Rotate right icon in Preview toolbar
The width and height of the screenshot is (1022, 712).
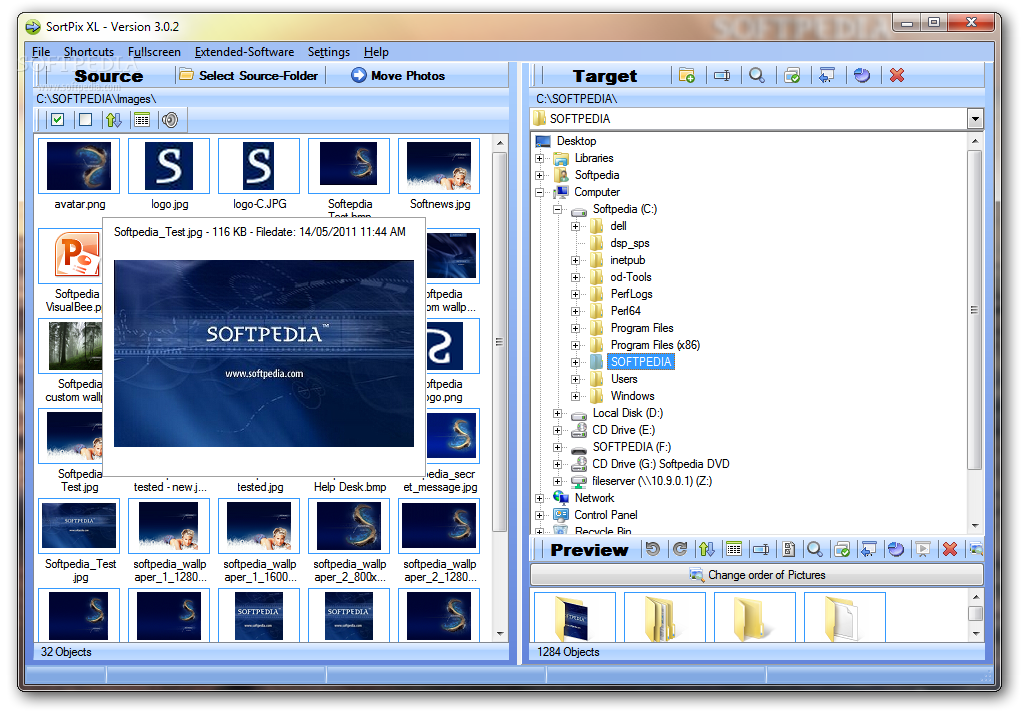[x=680, y=550]
